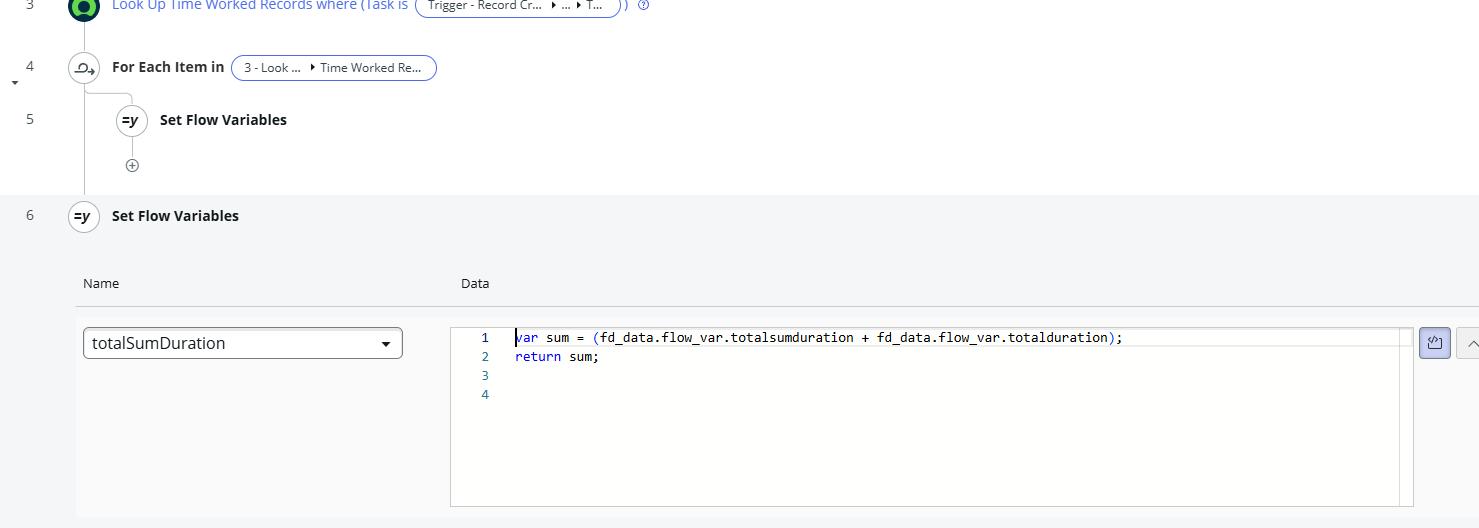1479x528 pixels.
Task: Select step 6 Set Flow Variables header
Action: [x=175, y=216]
